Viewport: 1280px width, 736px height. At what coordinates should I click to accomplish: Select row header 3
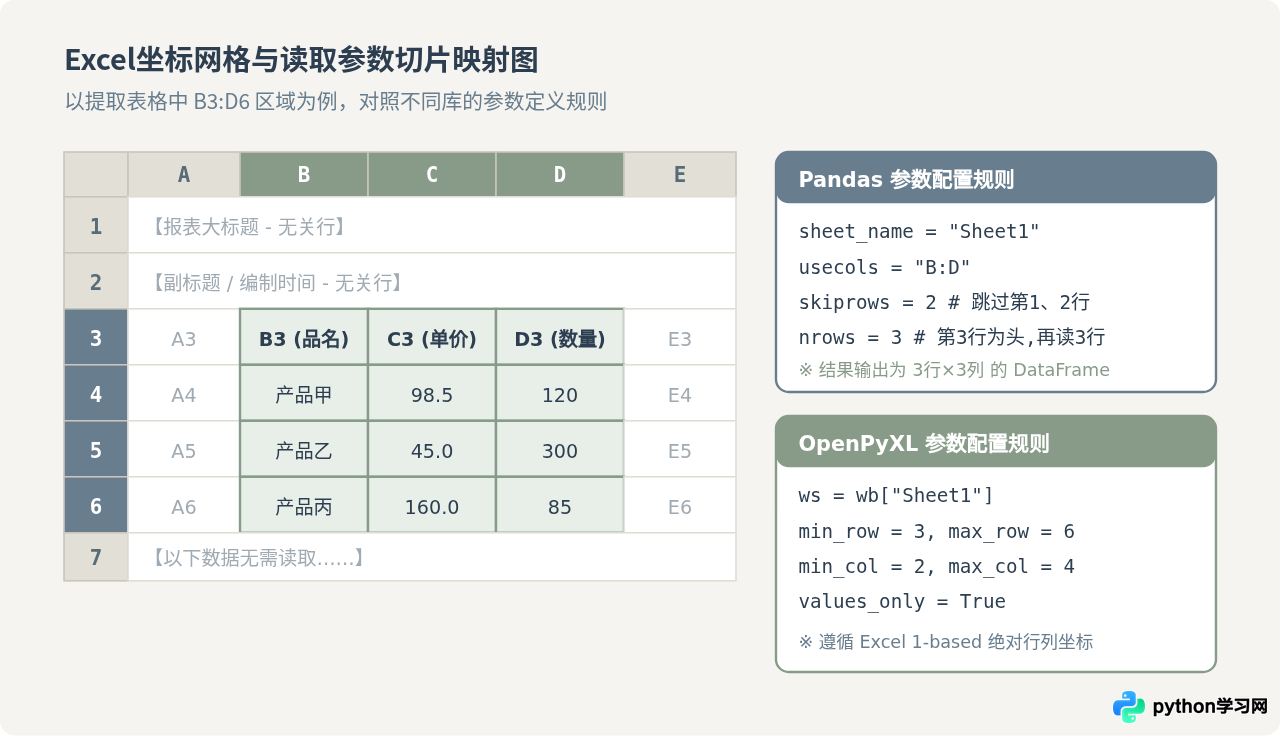point(96,337)
